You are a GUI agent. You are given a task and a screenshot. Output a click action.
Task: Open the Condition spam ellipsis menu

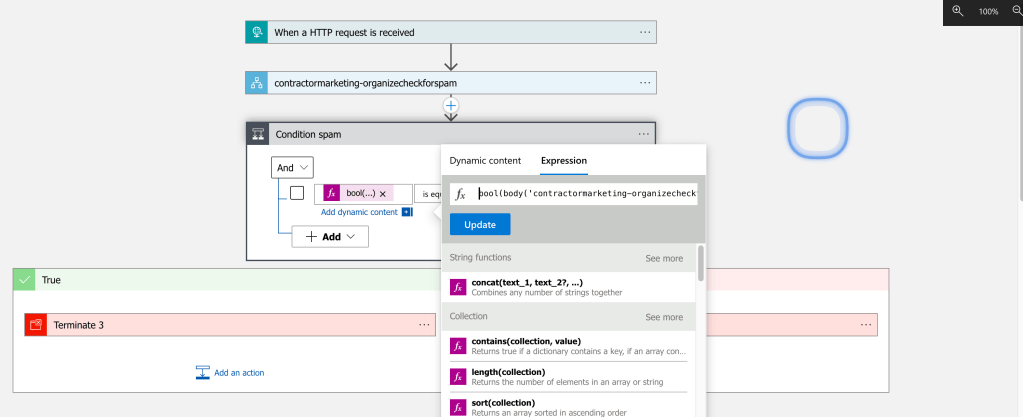point(644,134)
